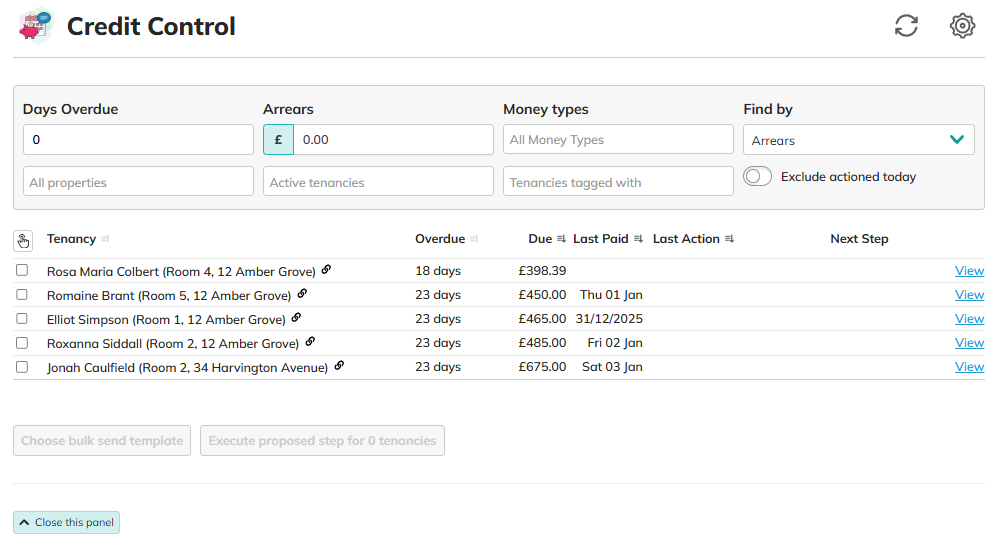
Task: Click the Days Overdue input field
Action: 138,140
